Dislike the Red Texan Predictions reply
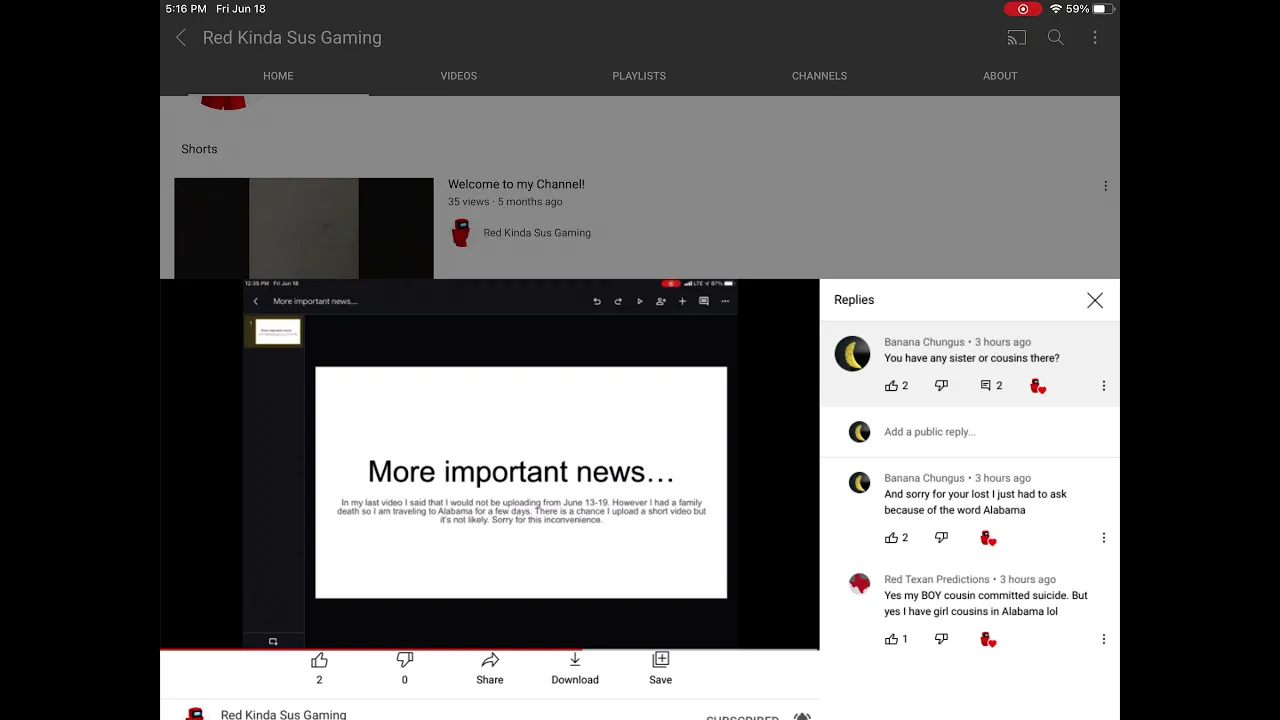The height and width of the screenshot is (720, 1280). coord(941,639)
